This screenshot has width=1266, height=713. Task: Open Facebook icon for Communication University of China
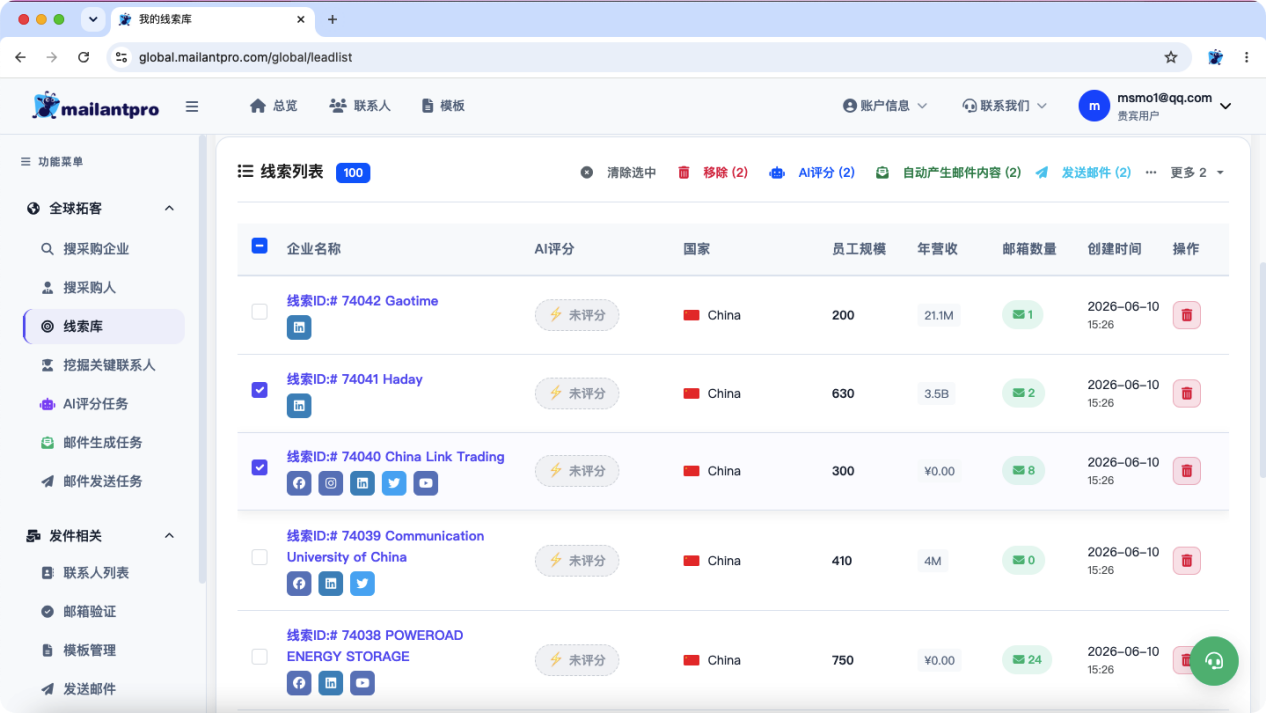coord(299,583)
